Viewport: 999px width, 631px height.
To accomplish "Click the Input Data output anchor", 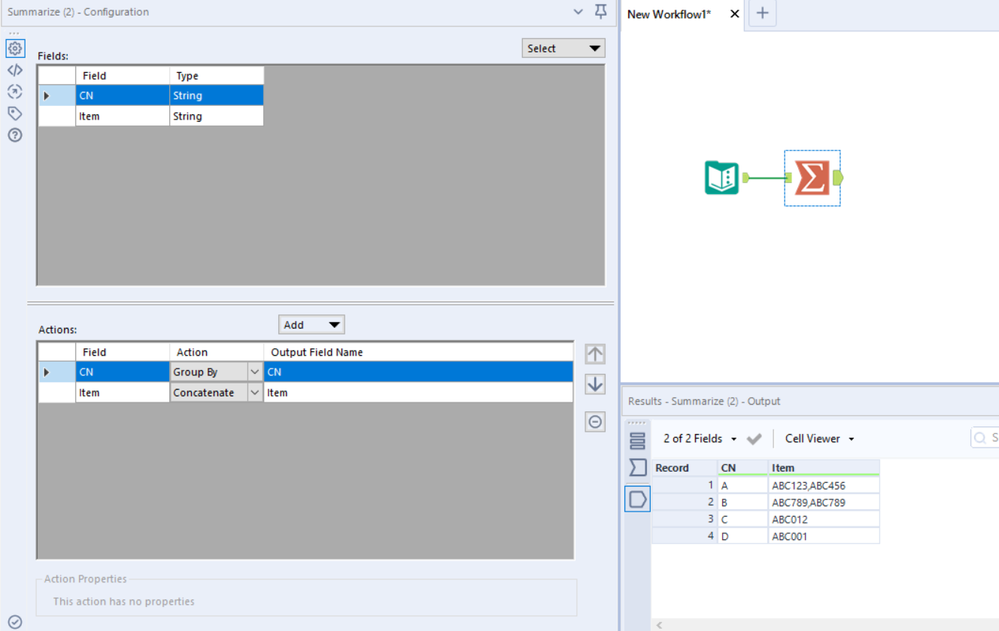I will 746,178.
